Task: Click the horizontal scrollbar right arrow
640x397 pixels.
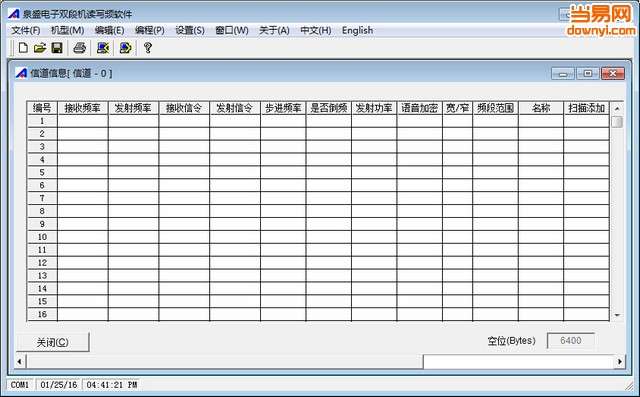Action: [620, 362]
